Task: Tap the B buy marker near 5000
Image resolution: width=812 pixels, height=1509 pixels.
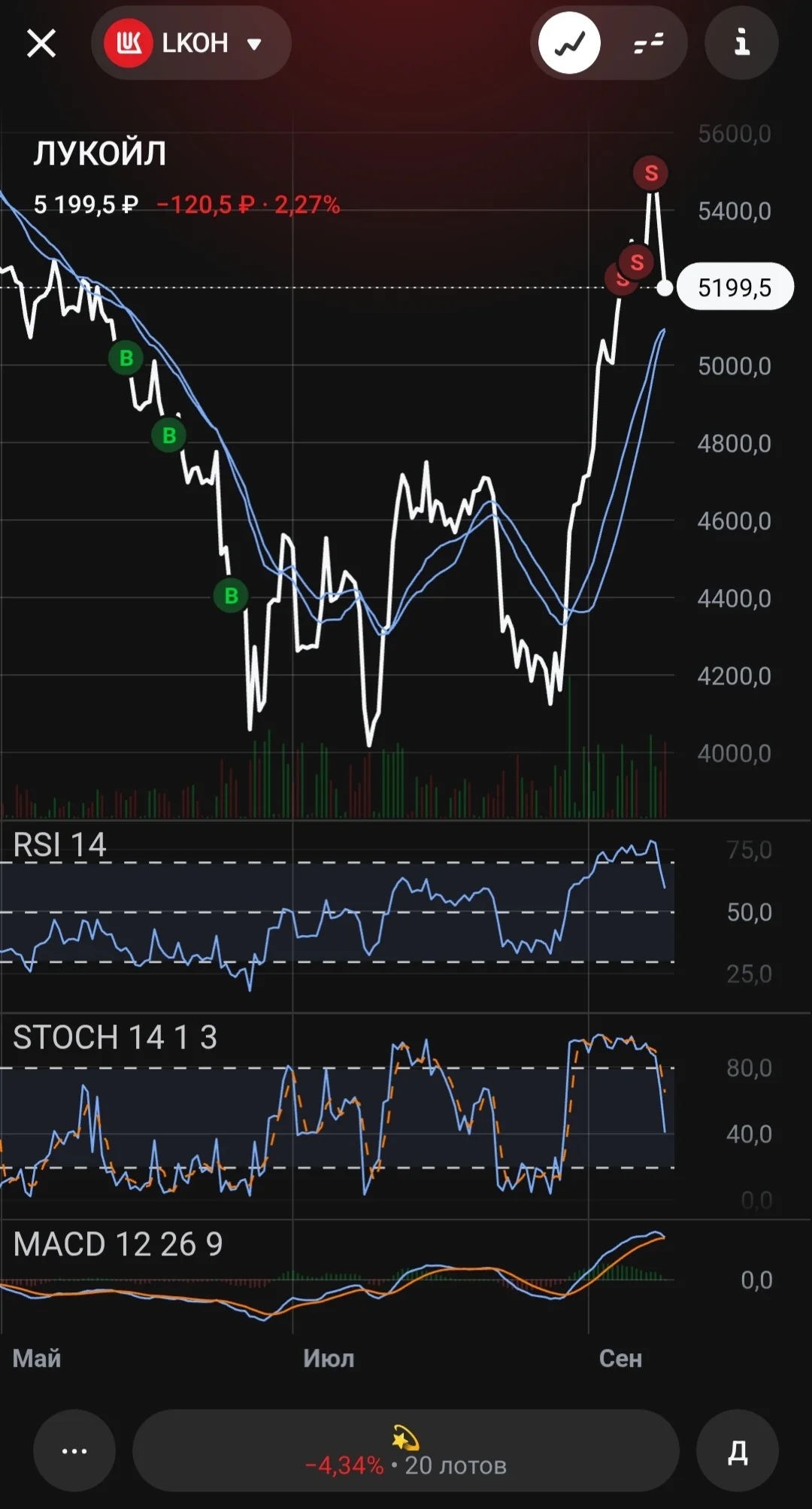Action: click(126, 358)
